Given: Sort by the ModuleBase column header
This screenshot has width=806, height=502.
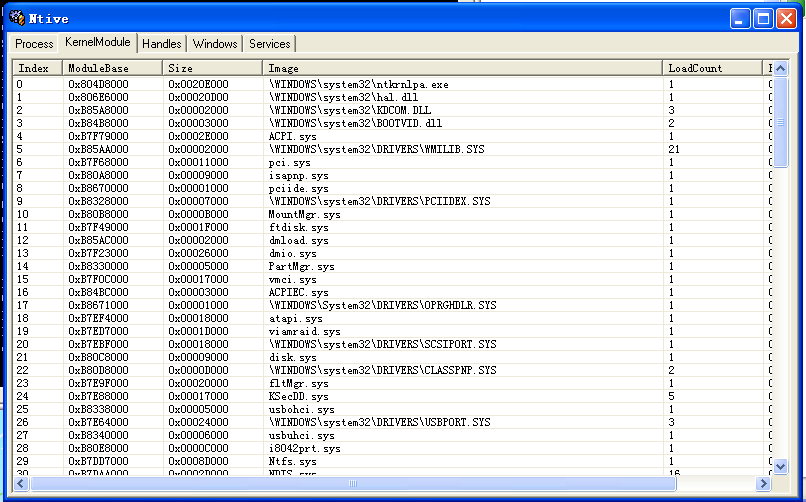Looking at the screenshot, I should (x=113, y=68).
